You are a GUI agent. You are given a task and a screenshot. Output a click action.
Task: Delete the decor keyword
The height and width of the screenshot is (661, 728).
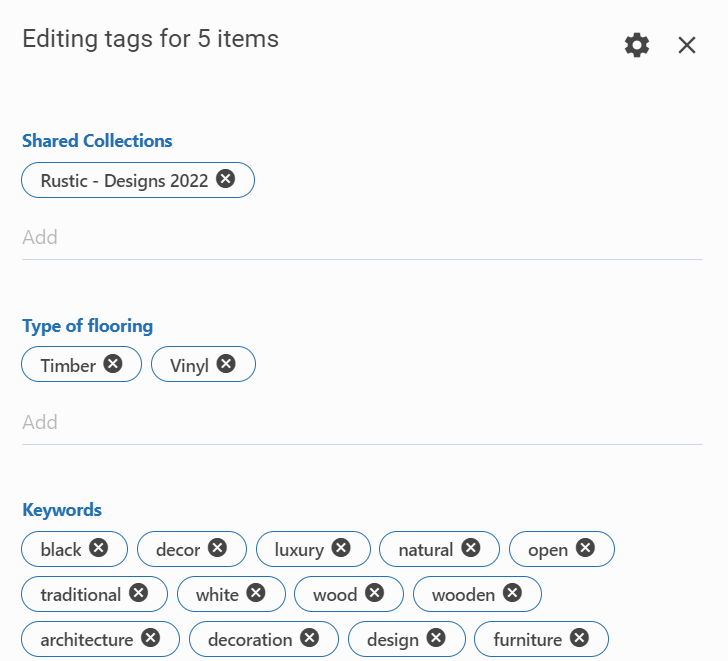point(217,548)
